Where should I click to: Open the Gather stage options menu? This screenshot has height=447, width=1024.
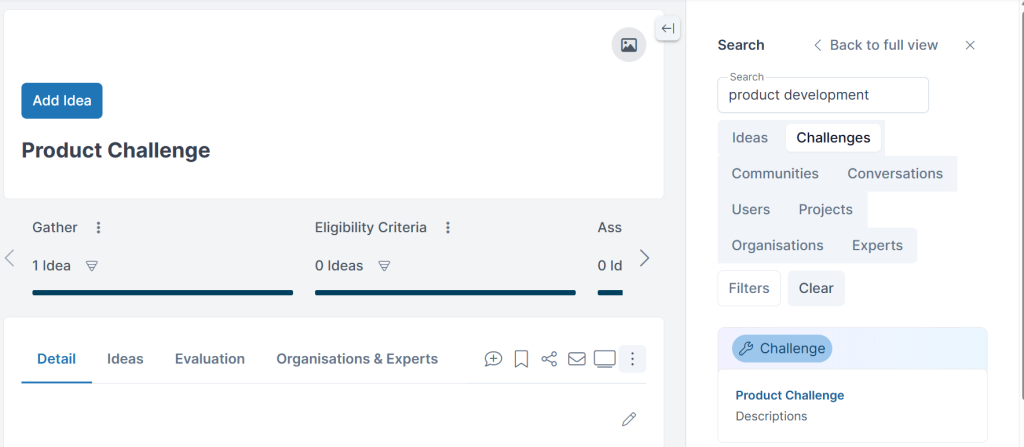tap(99, 227)
